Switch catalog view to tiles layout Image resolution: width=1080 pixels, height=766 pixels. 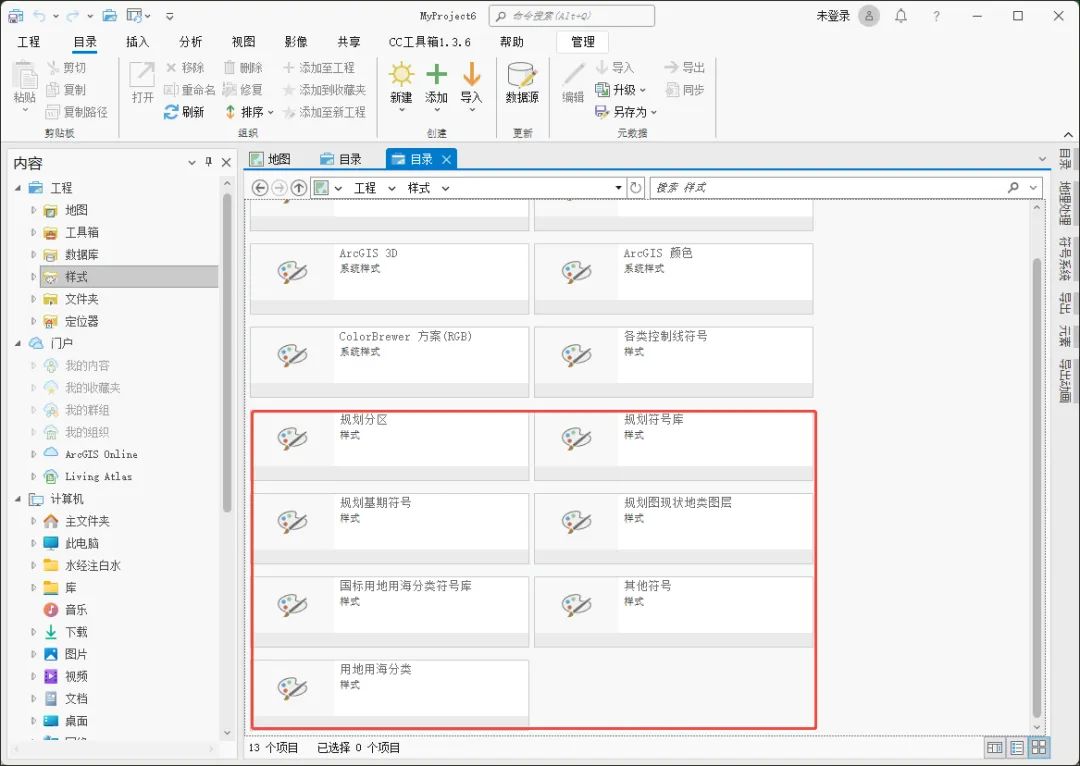pyautogui.click(x=1039, y=747)
